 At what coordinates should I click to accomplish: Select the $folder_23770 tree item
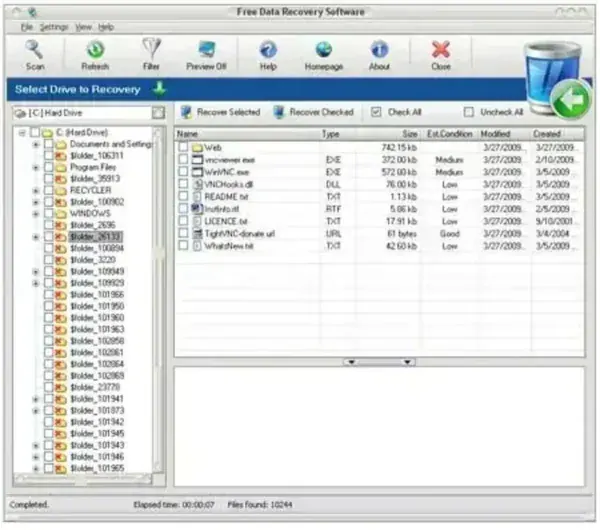95,387
